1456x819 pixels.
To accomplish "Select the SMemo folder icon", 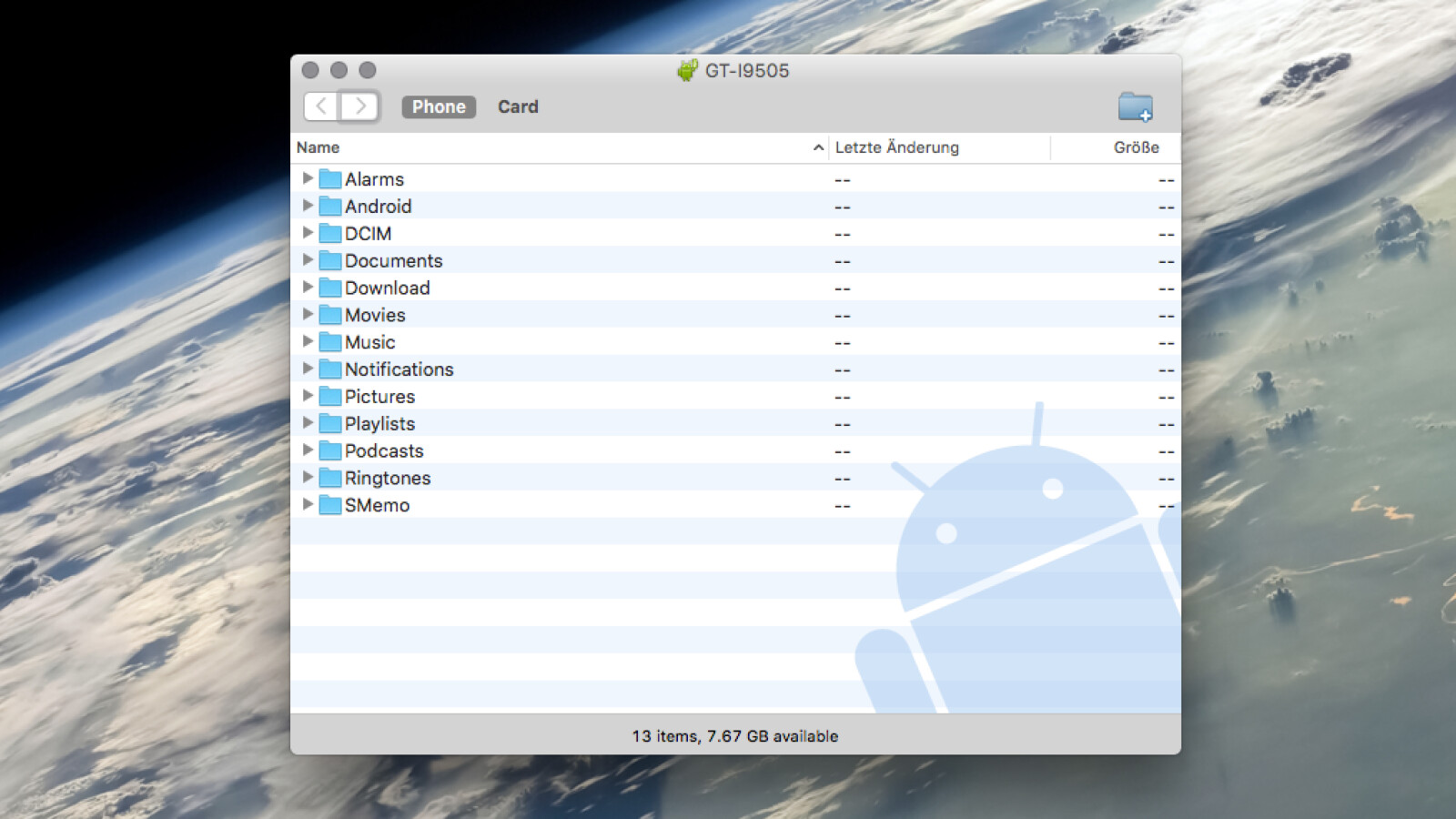I will click(330, 505).
